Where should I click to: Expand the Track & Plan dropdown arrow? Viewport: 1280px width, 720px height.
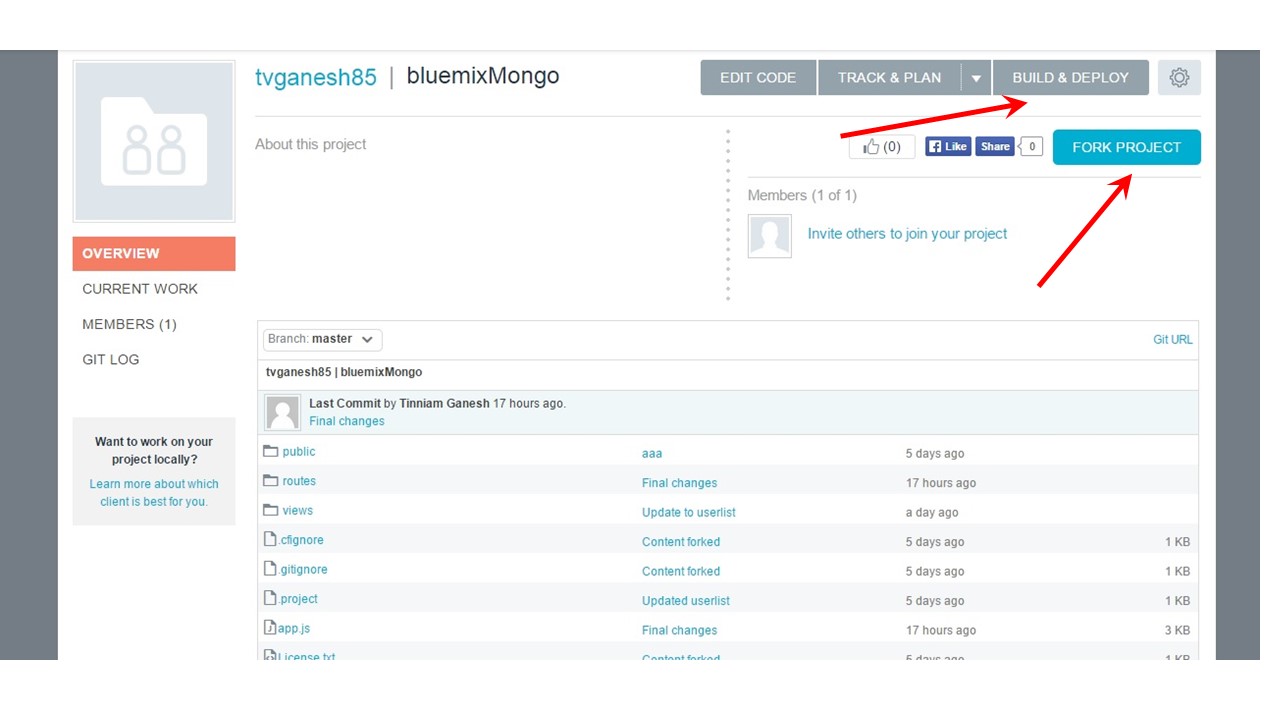click(976, 78)
